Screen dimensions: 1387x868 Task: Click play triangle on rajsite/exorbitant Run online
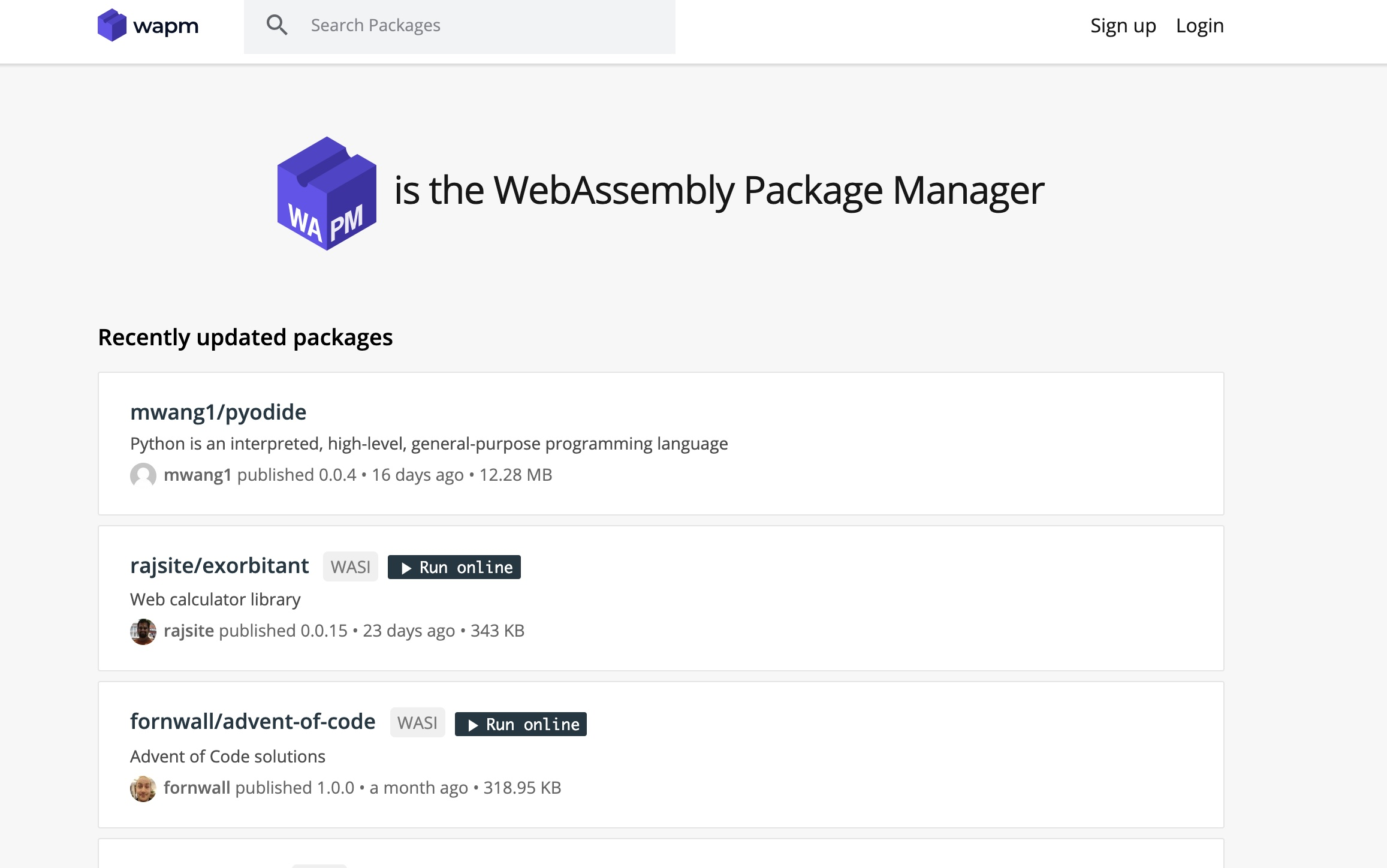point(406,568)
